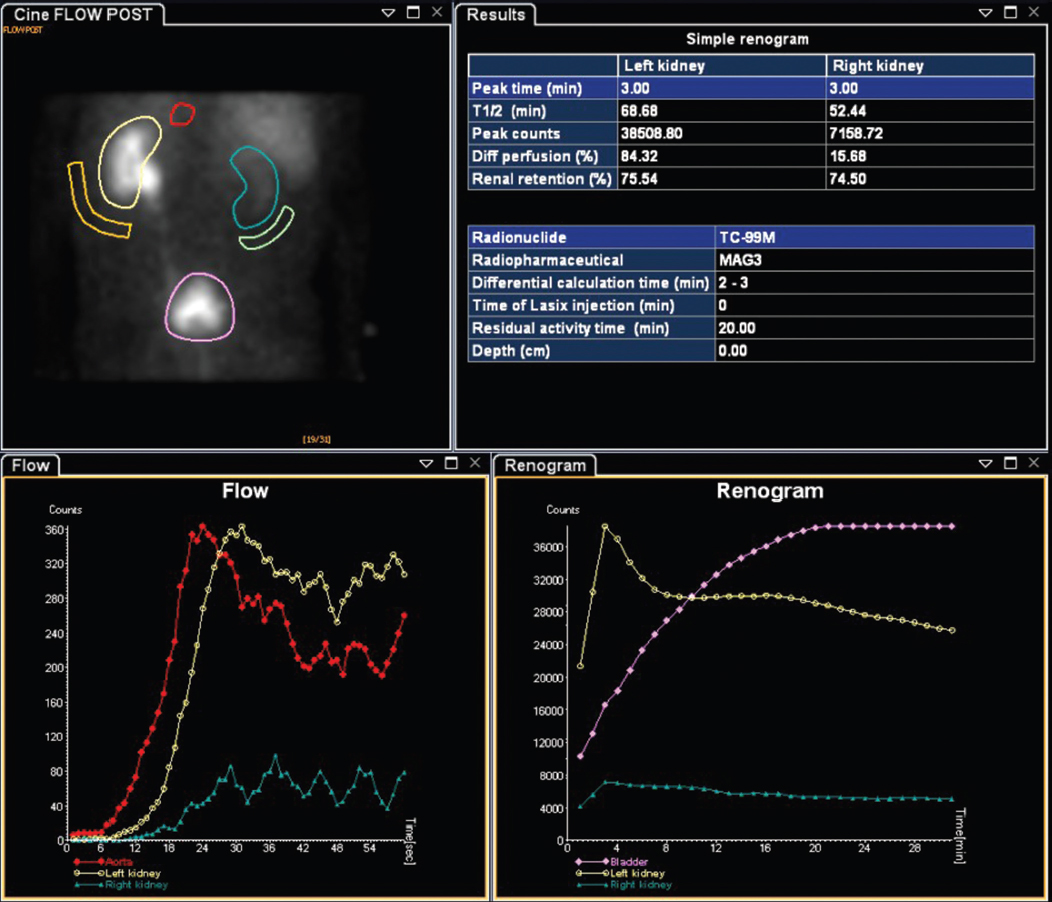Maximize the Results panel

(1010, 13)
